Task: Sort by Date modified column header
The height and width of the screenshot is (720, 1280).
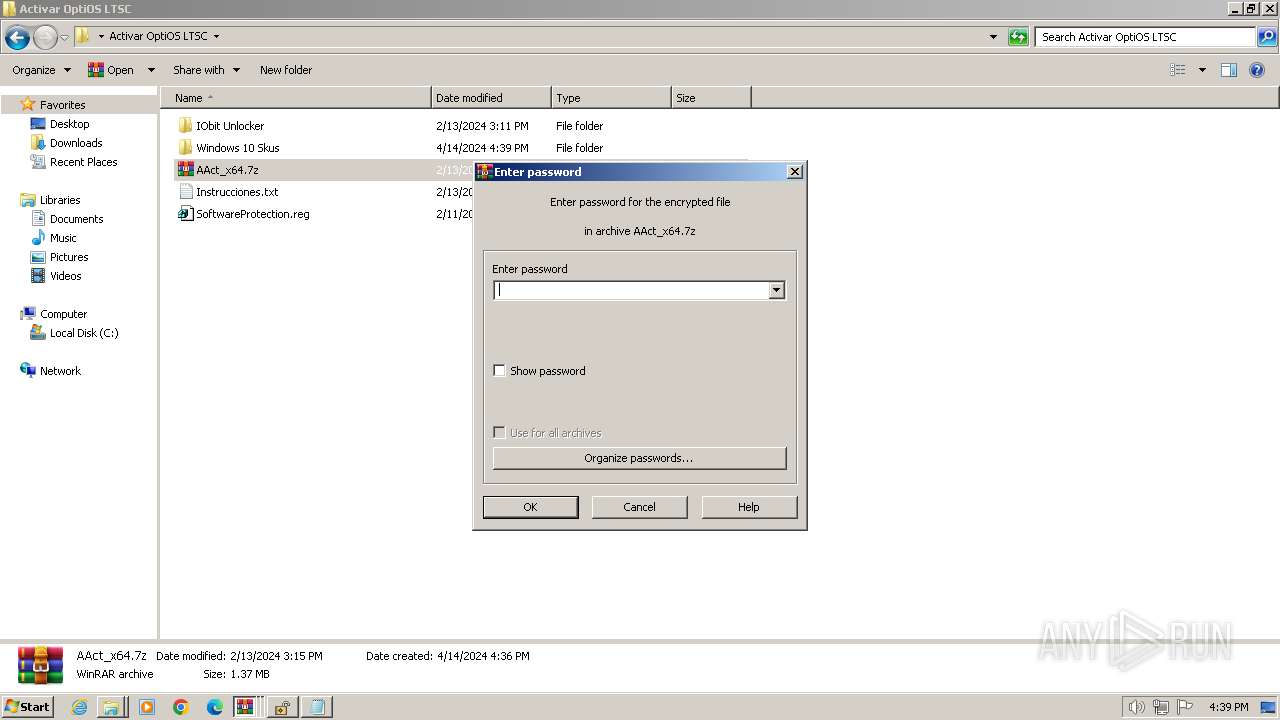Action: [491, 98]
